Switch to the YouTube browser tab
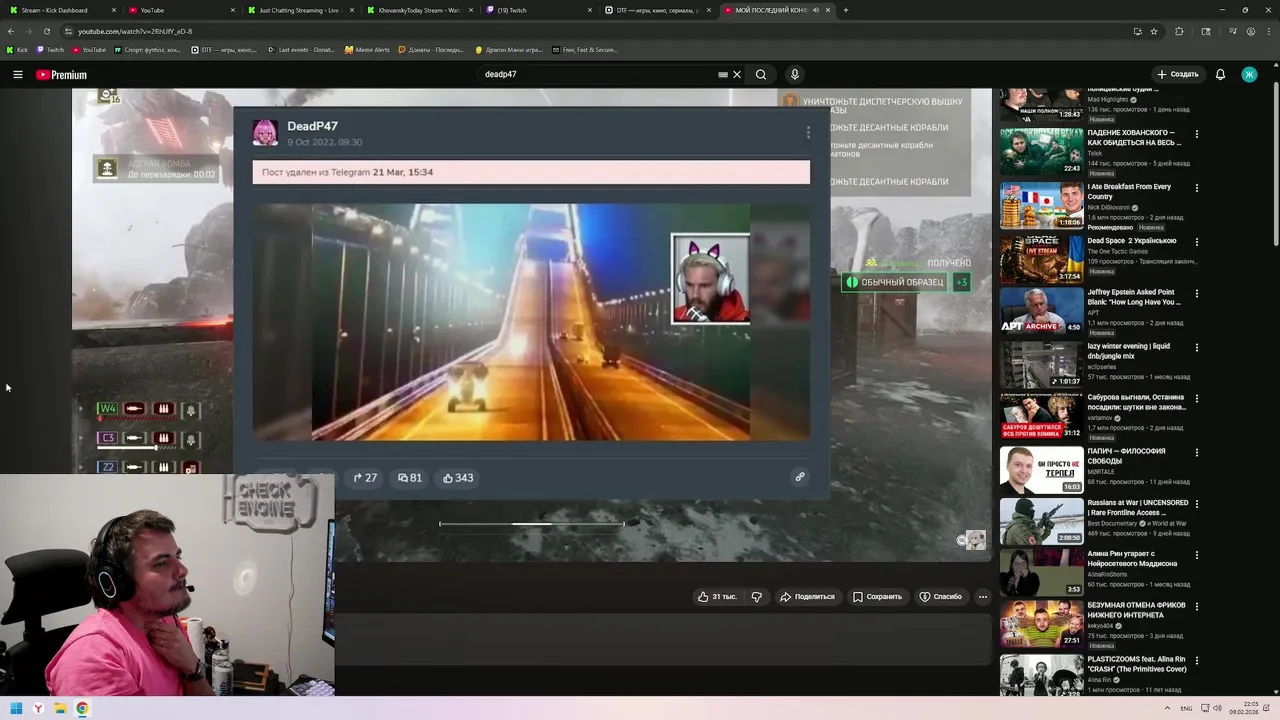1280x720 pixels. (180, 10)
